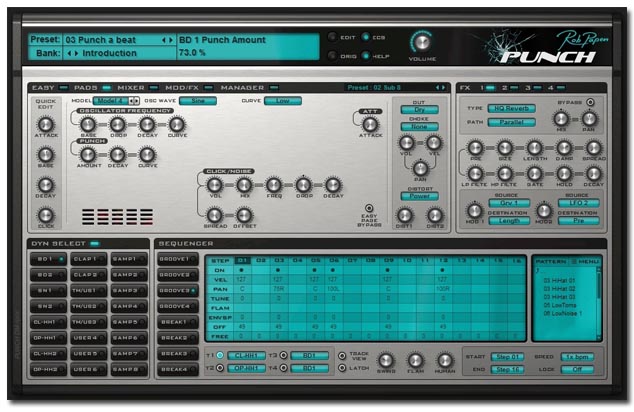634x412 pixels.
Task: Adjust the Quick Edit ATTACK knob
Action: click(x=45, y=124)
